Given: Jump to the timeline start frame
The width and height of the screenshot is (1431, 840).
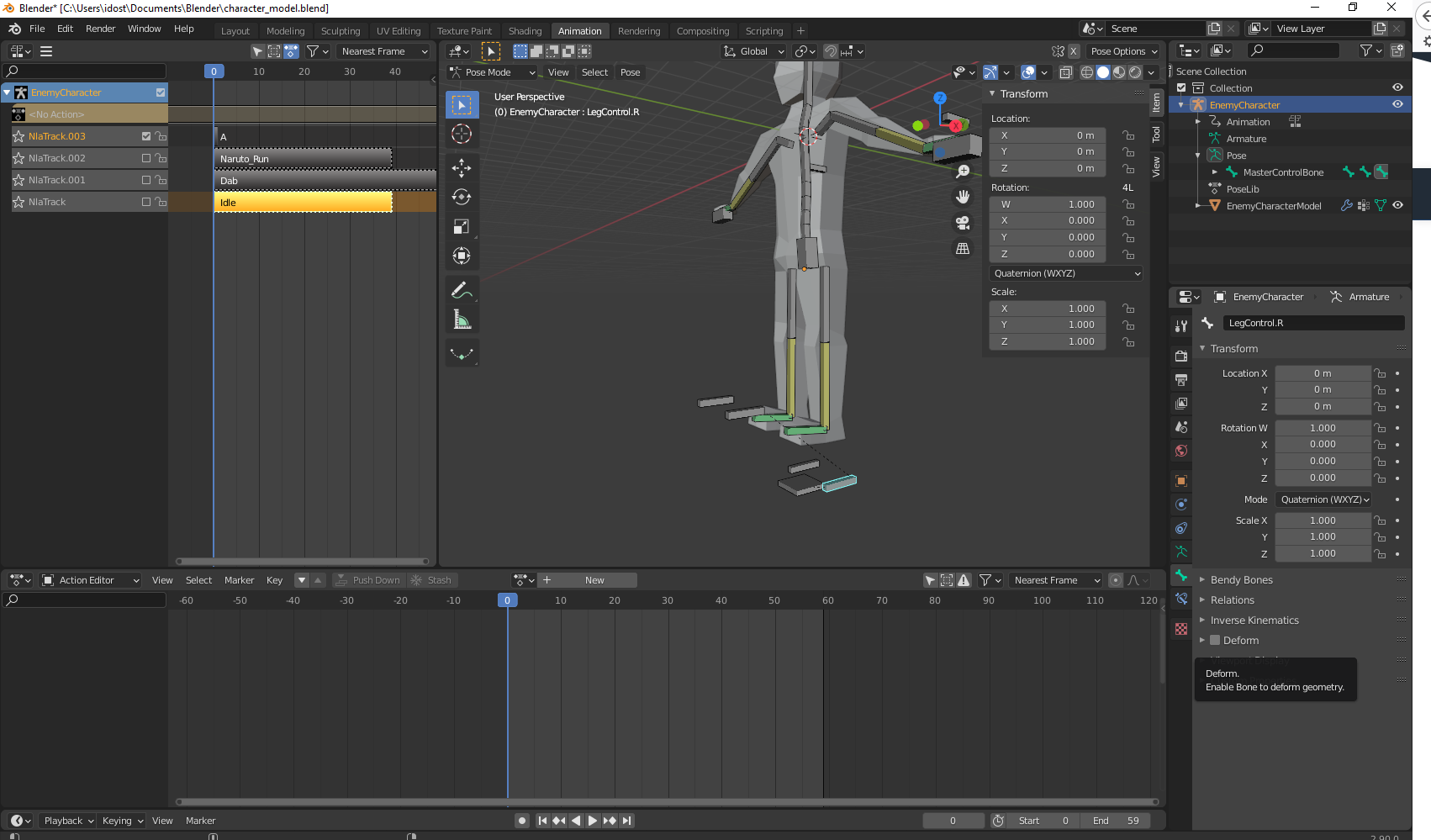Looking at the screenshot, I should click(542, 821).
